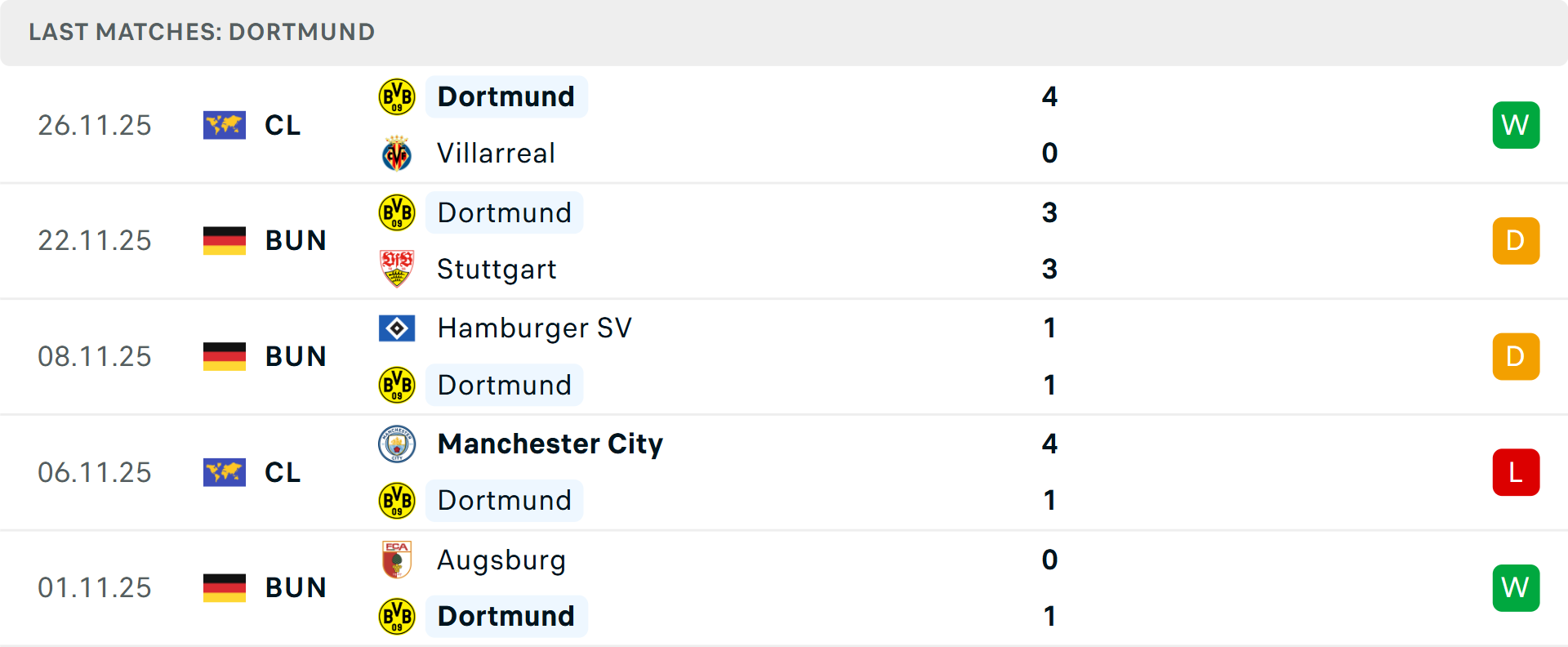Click the Villarreal club crest icon
This screenshot has width=1568, height=647.
397,154
